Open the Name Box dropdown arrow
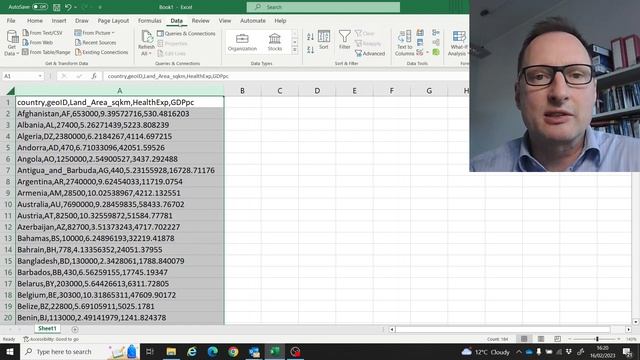 click(40, 76)
